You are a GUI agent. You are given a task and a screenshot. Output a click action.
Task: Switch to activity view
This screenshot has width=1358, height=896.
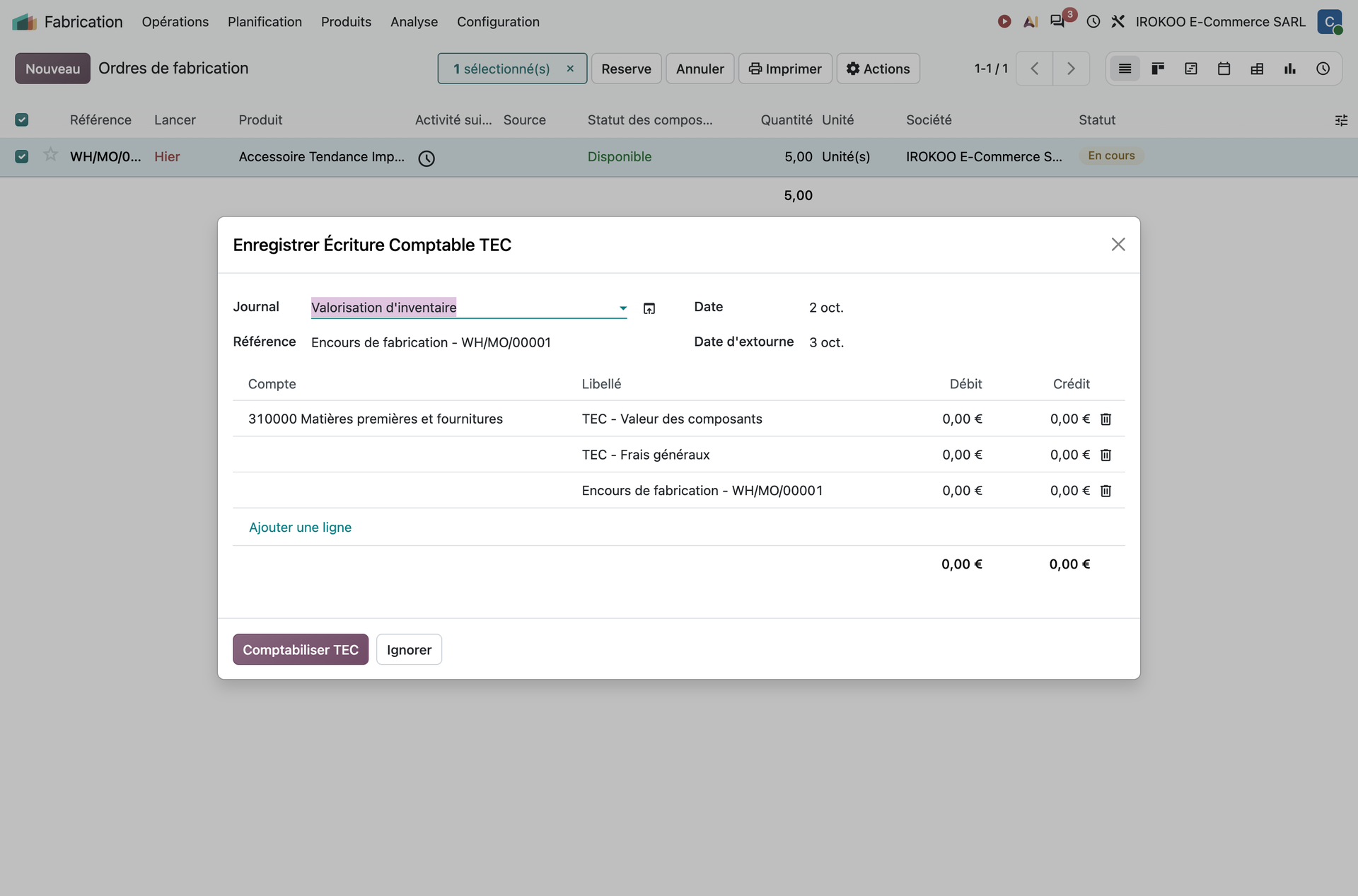(1323, 69)
